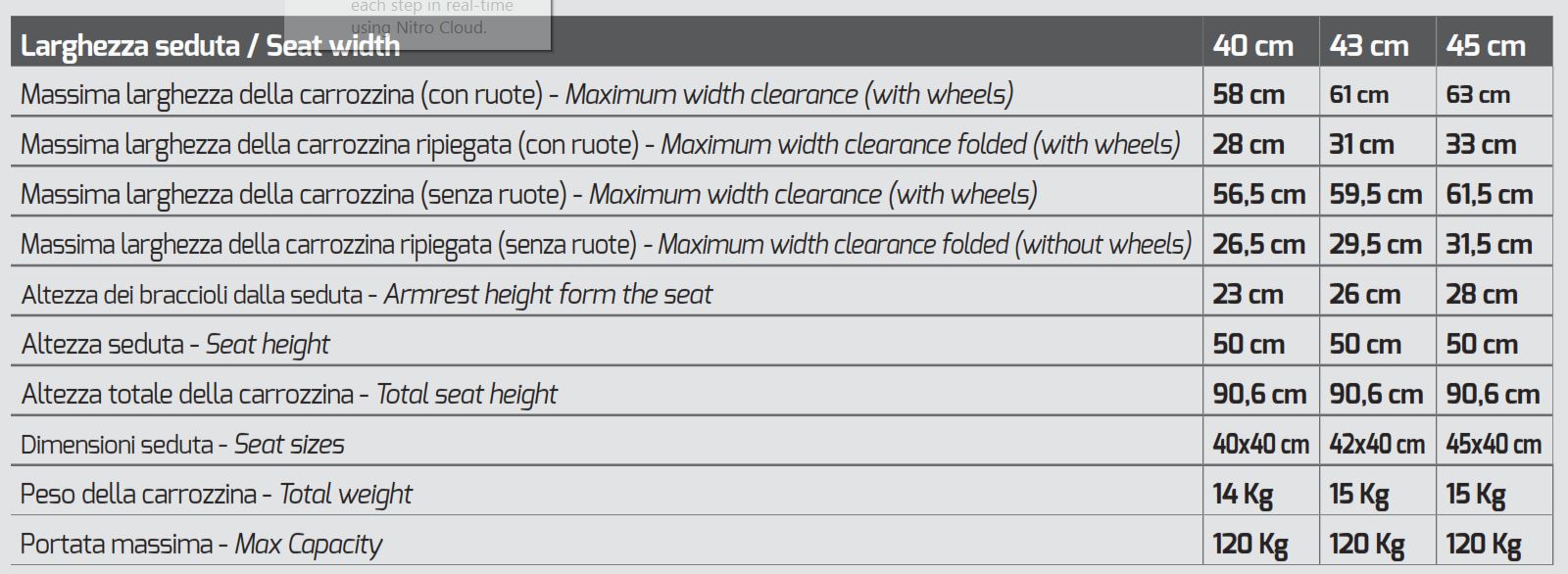Click the "Portata massima - Max Capacity" label
The height and width of the screenshot is (574, 1568).
click(x=201, y=545)
